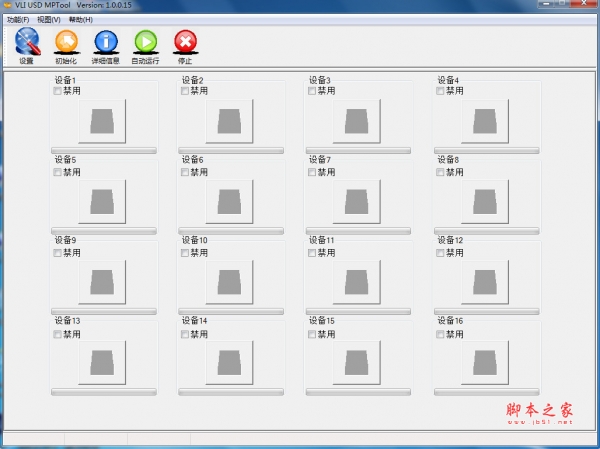Tick 禁用 checkbox under 设备4
The width and height of the screenshot is (600, 449).
(x=440, y=91)
